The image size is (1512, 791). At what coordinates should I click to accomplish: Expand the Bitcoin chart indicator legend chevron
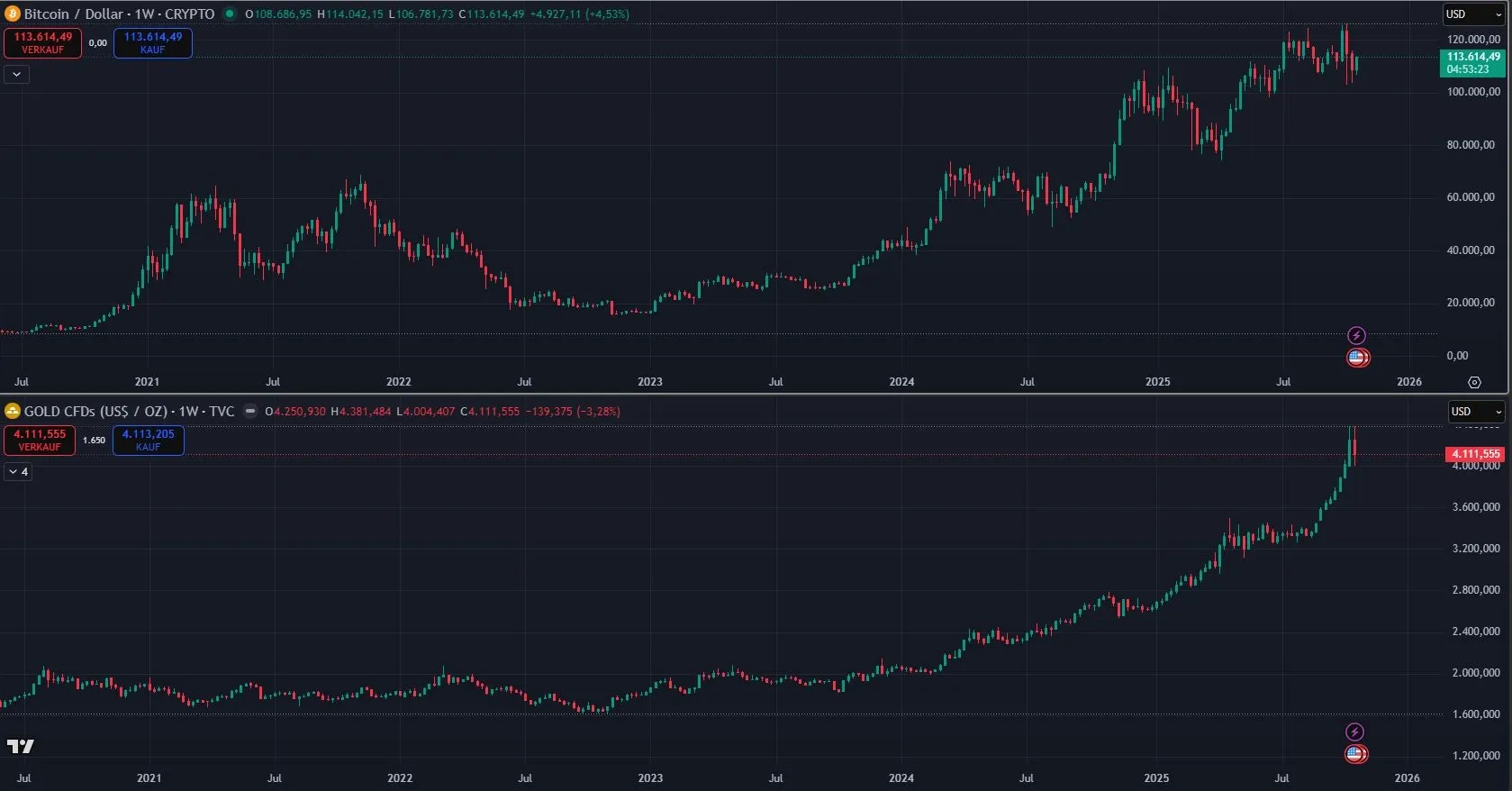pyautogui.click(x=16, y=75)
